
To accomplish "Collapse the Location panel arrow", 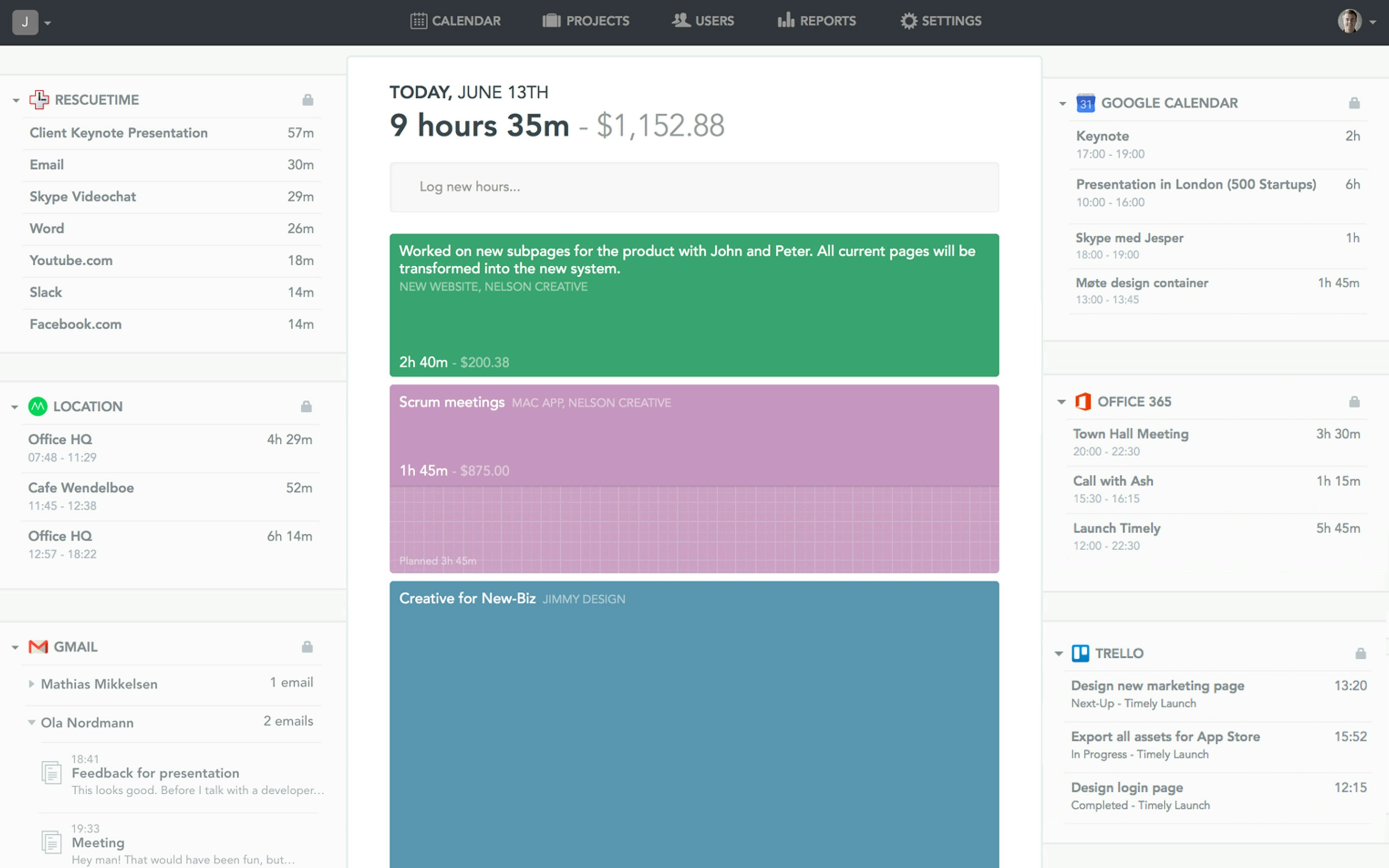I will 15,407.
